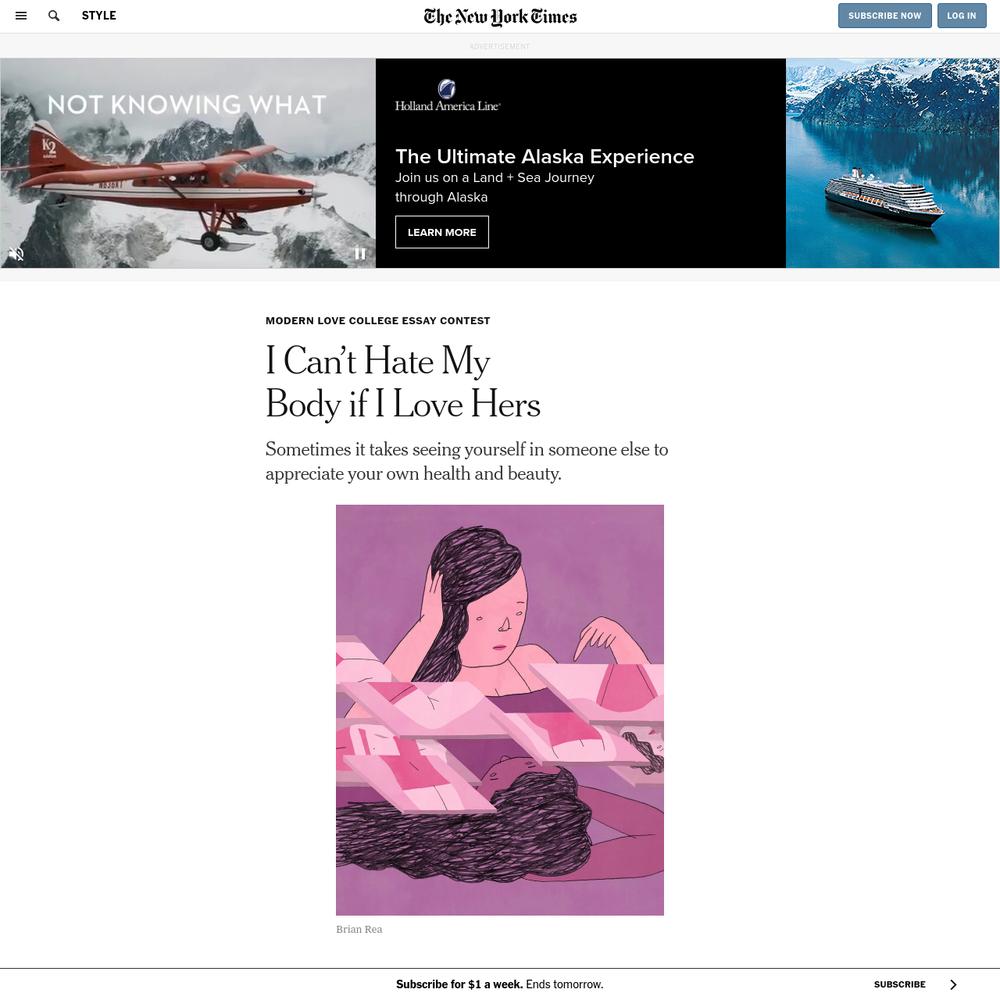
Task: Click the Log In button
Action: click(x=962, y=15)
